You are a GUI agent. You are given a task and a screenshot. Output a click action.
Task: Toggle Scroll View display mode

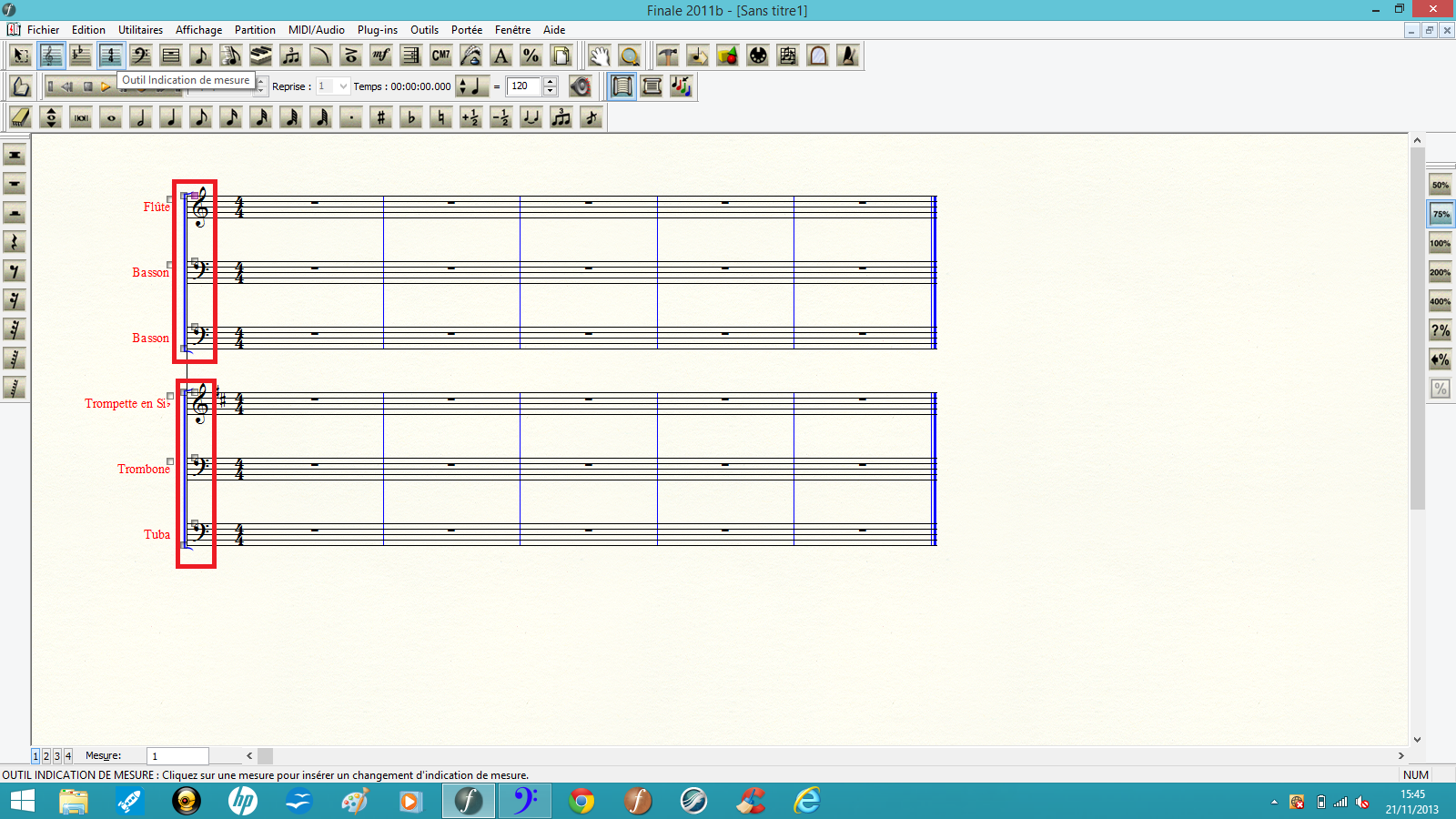[652, 86]
